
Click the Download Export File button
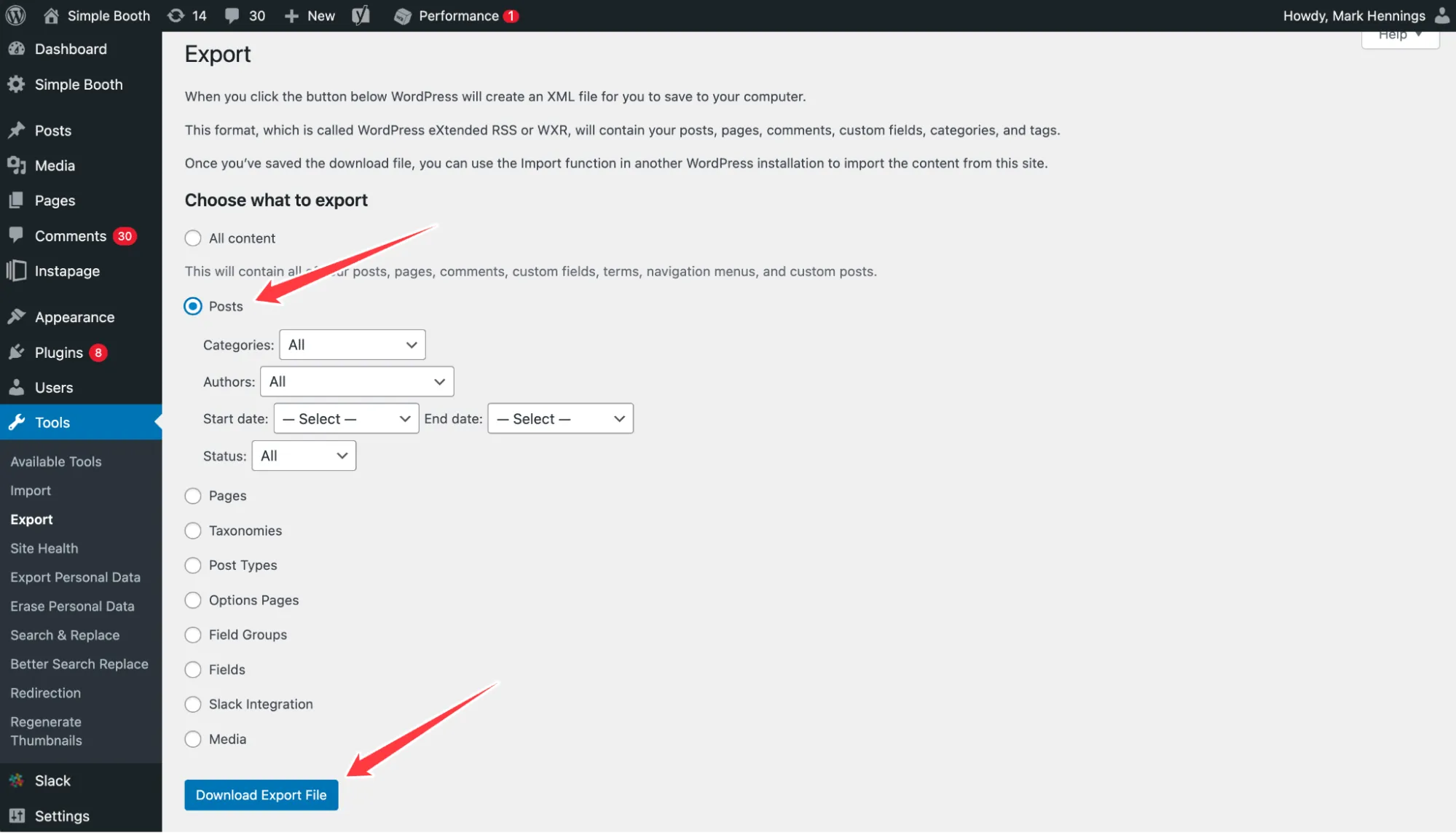click(261, 794)
